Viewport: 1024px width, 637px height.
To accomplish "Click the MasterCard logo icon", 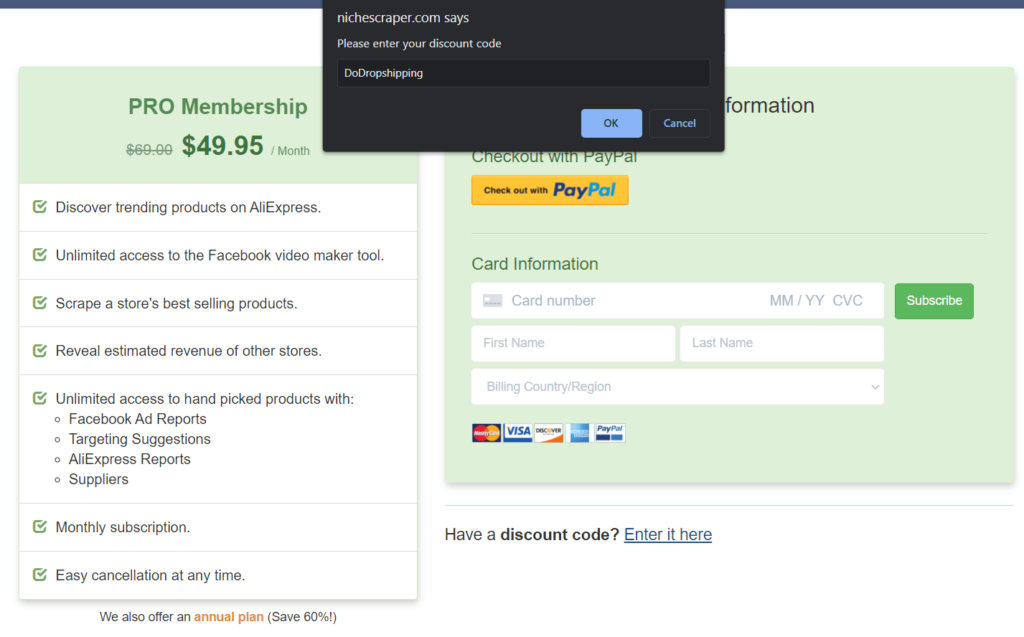I will pyautogui.click(x=486, y=433).
